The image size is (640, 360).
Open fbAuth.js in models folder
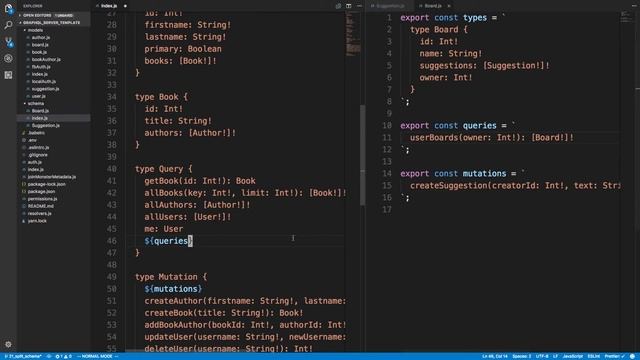pyautogui.click(x=41, y=67)
